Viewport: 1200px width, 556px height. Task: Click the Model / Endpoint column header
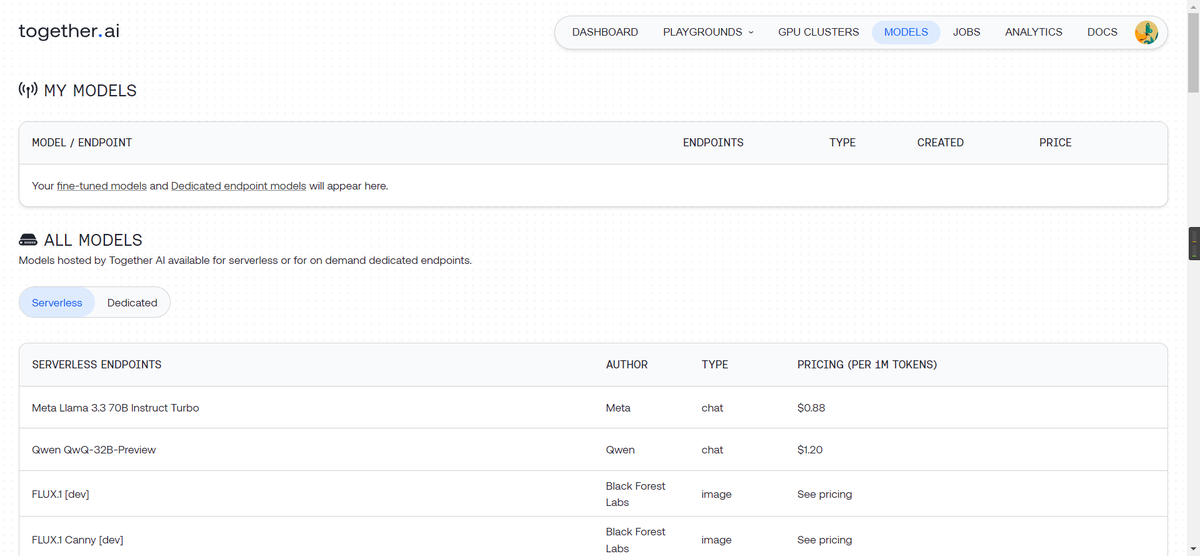click(82, 143)
